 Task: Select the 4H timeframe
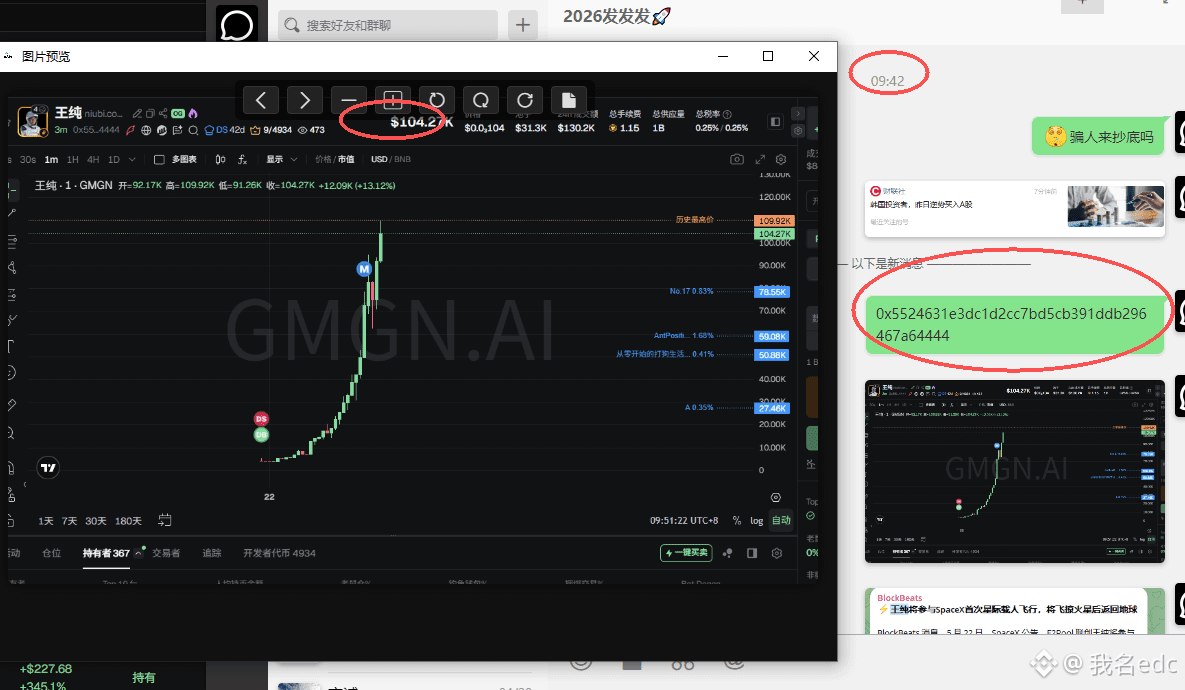(x=93, y=159)
